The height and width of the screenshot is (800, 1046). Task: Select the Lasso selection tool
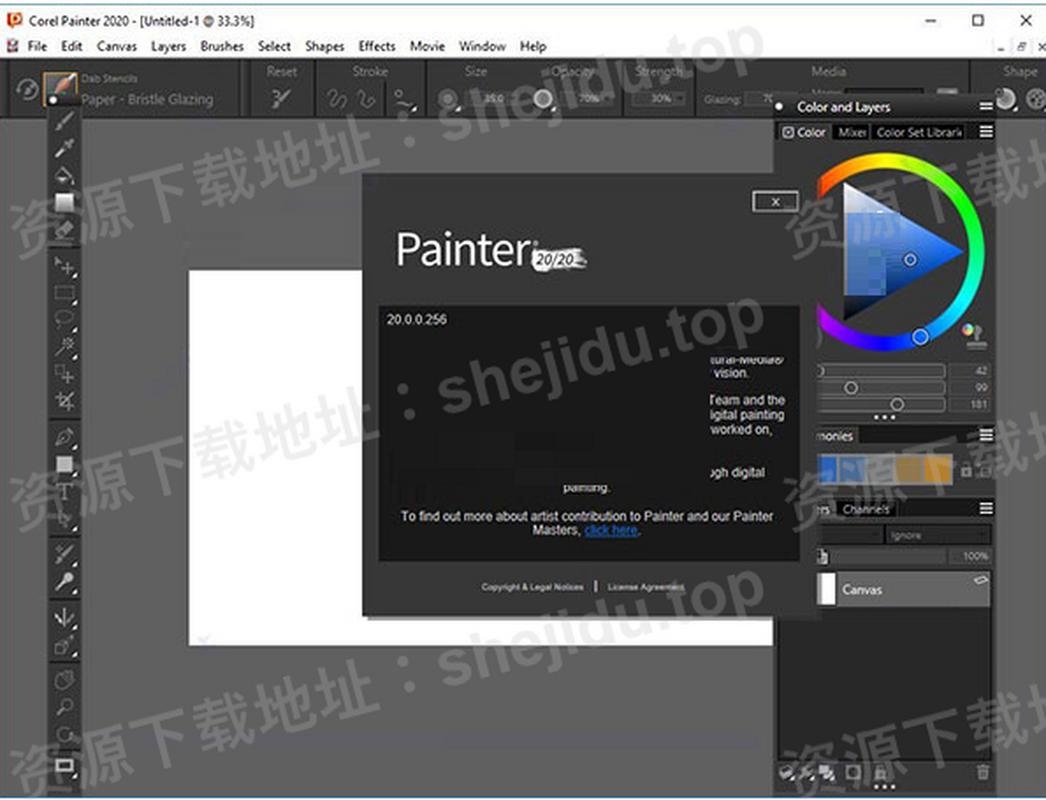tap(64, 318)
